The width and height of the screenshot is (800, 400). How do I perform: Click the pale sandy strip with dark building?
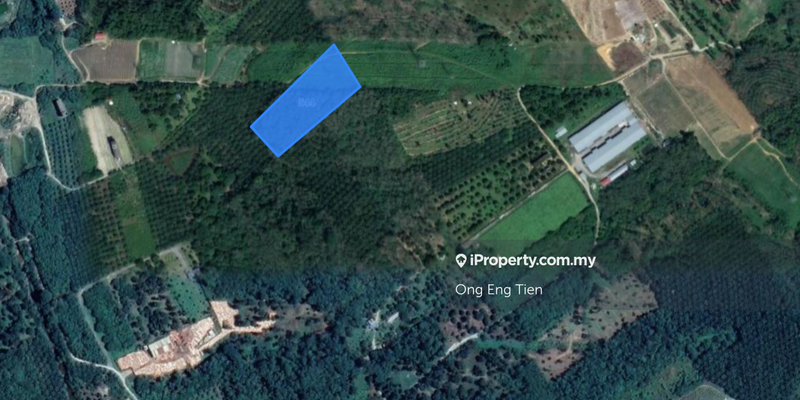coord(106,139)
